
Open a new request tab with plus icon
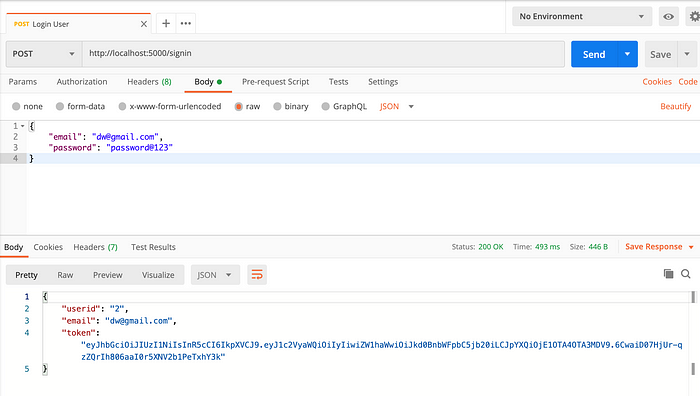[x=166, y=23]
